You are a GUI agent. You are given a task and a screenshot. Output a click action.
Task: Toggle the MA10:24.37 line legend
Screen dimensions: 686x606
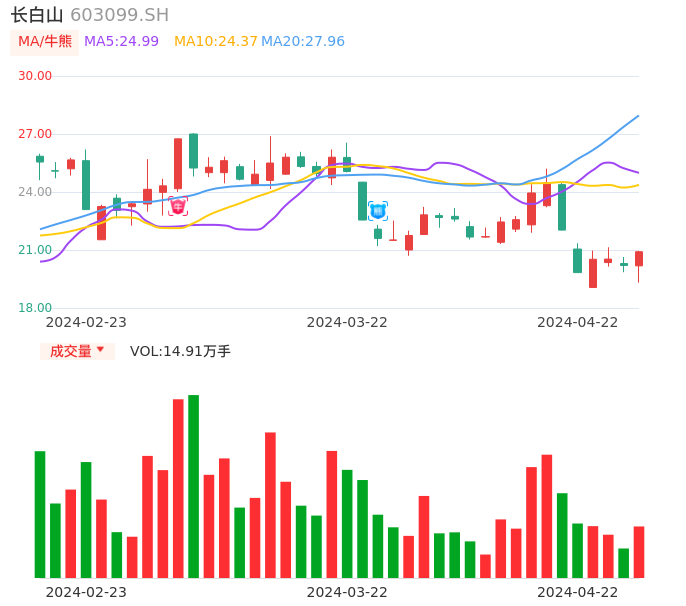[x=216, y=41]
